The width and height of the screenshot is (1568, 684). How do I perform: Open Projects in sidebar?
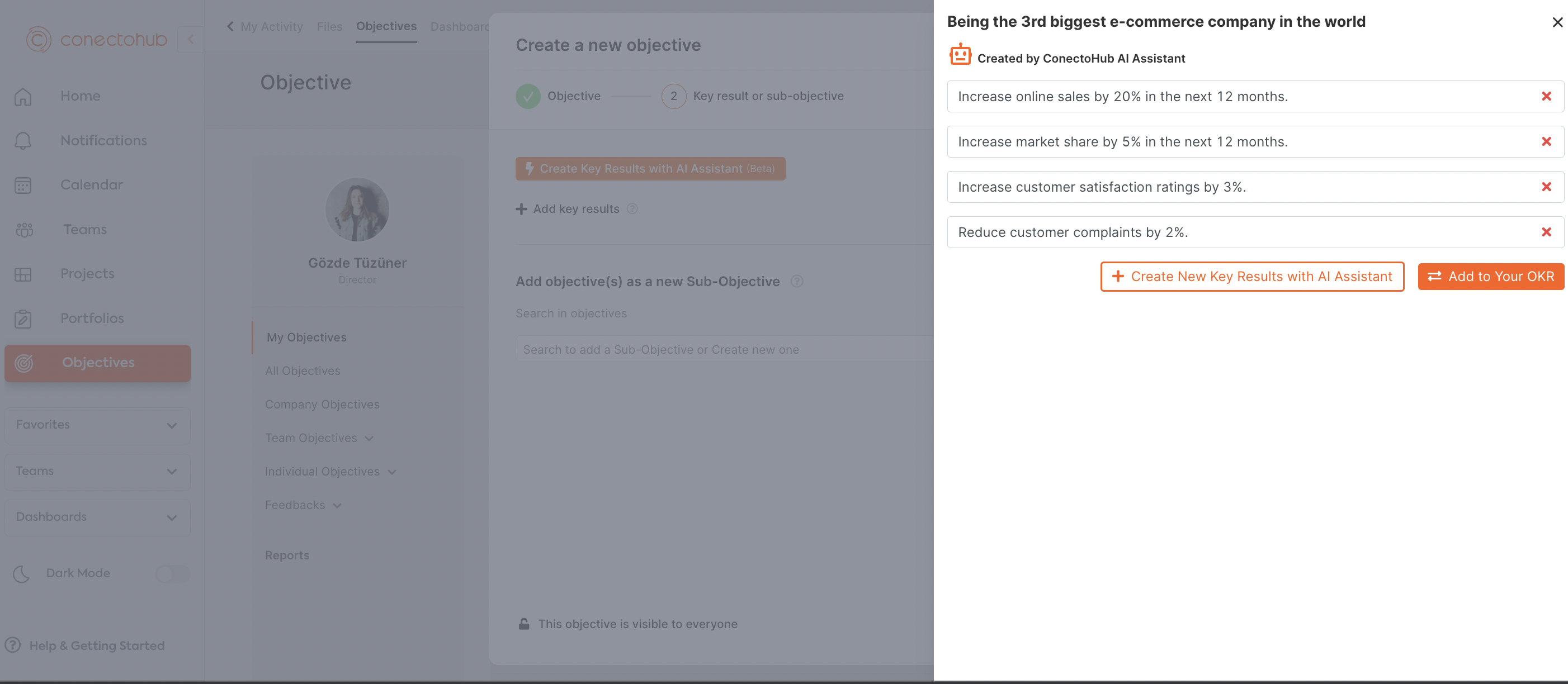(x=87, y=274)
